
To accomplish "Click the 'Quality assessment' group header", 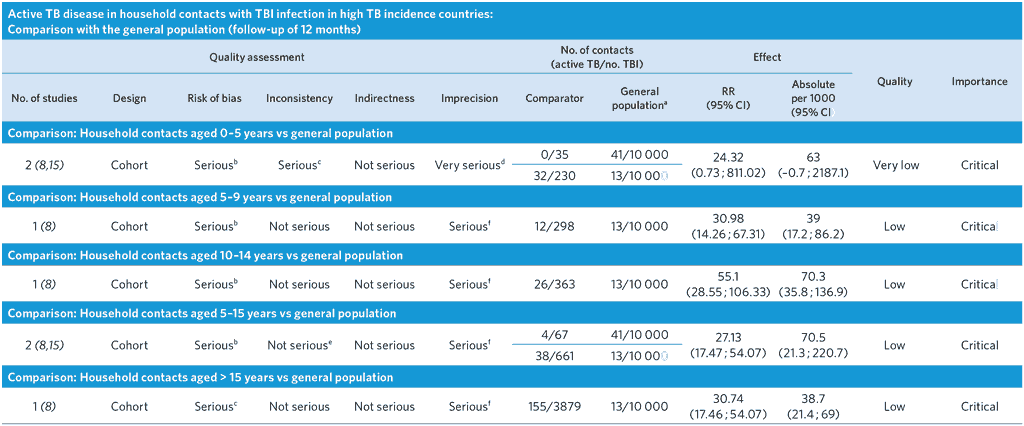I will click(x=257, y=58).
